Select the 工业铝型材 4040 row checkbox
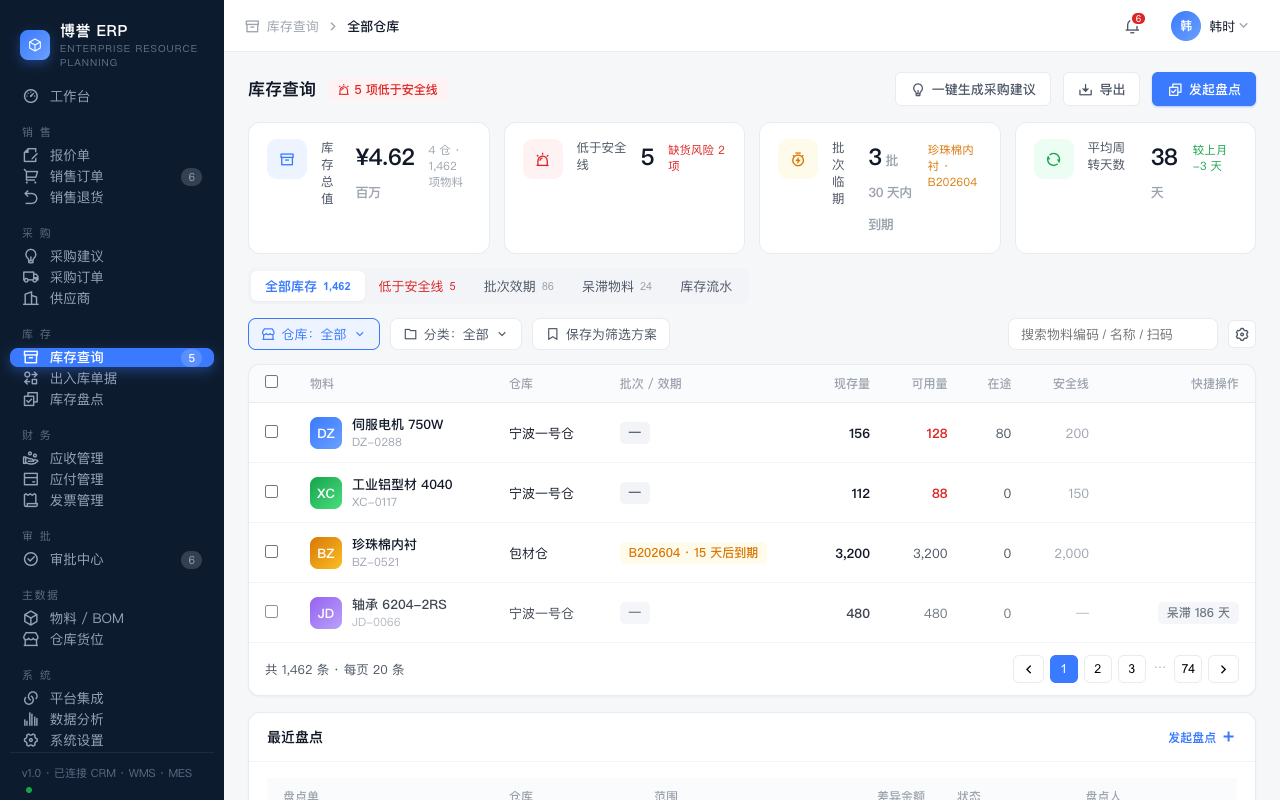1280x800 pixels. (271, 491)
